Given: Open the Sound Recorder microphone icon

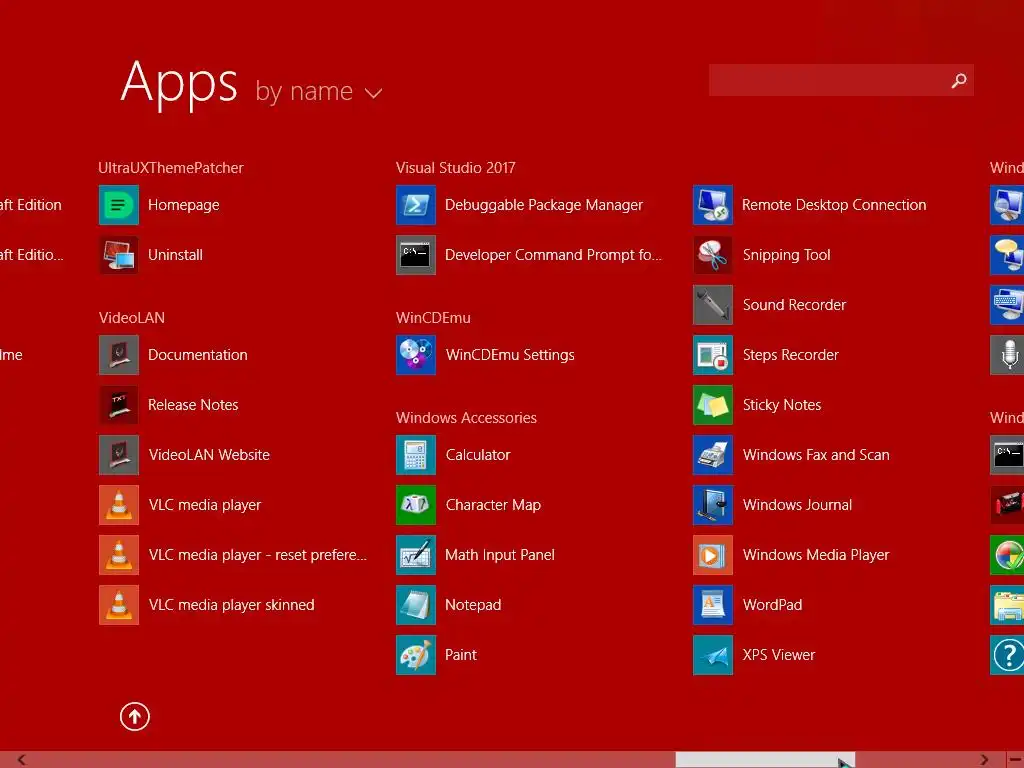Looking at the screenshot, I should click(713, 305).
